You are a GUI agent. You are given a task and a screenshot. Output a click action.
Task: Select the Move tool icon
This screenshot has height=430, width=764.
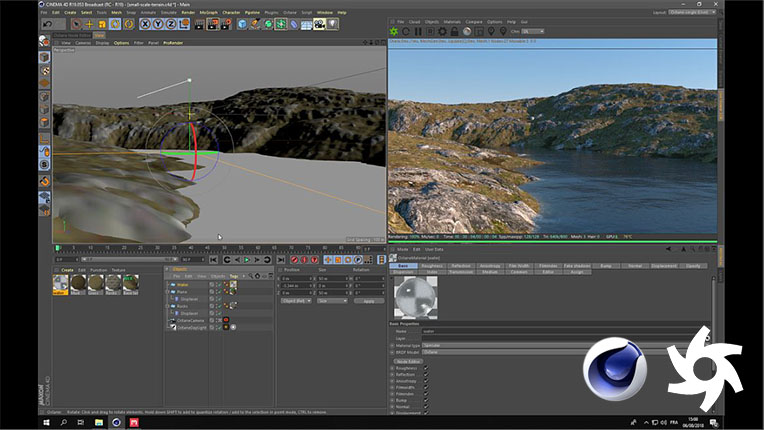coord(89,23)
